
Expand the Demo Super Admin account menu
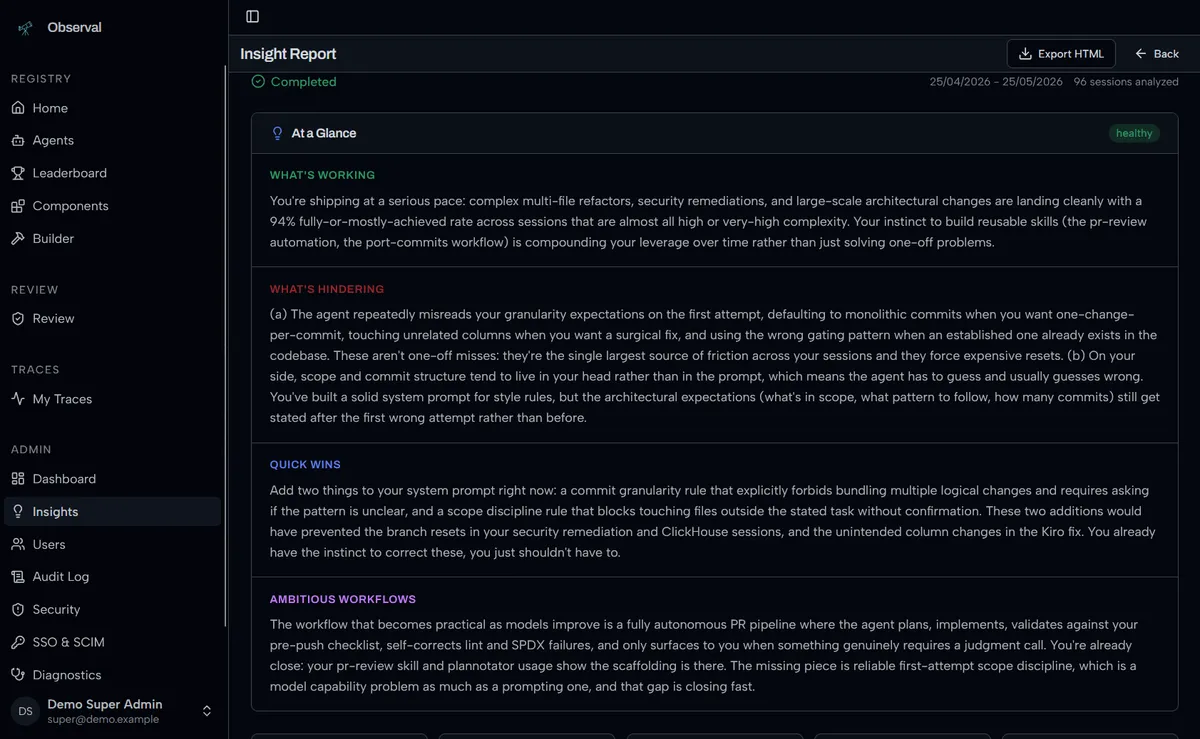(x=112, y=711)
